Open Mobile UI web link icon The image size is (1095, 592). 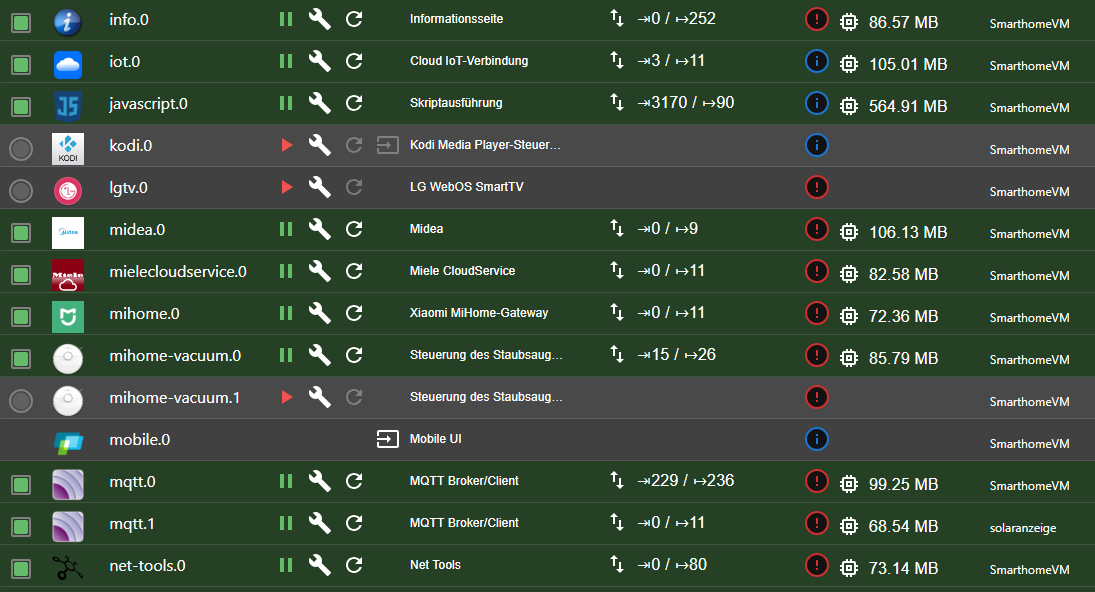pos(386,439)
